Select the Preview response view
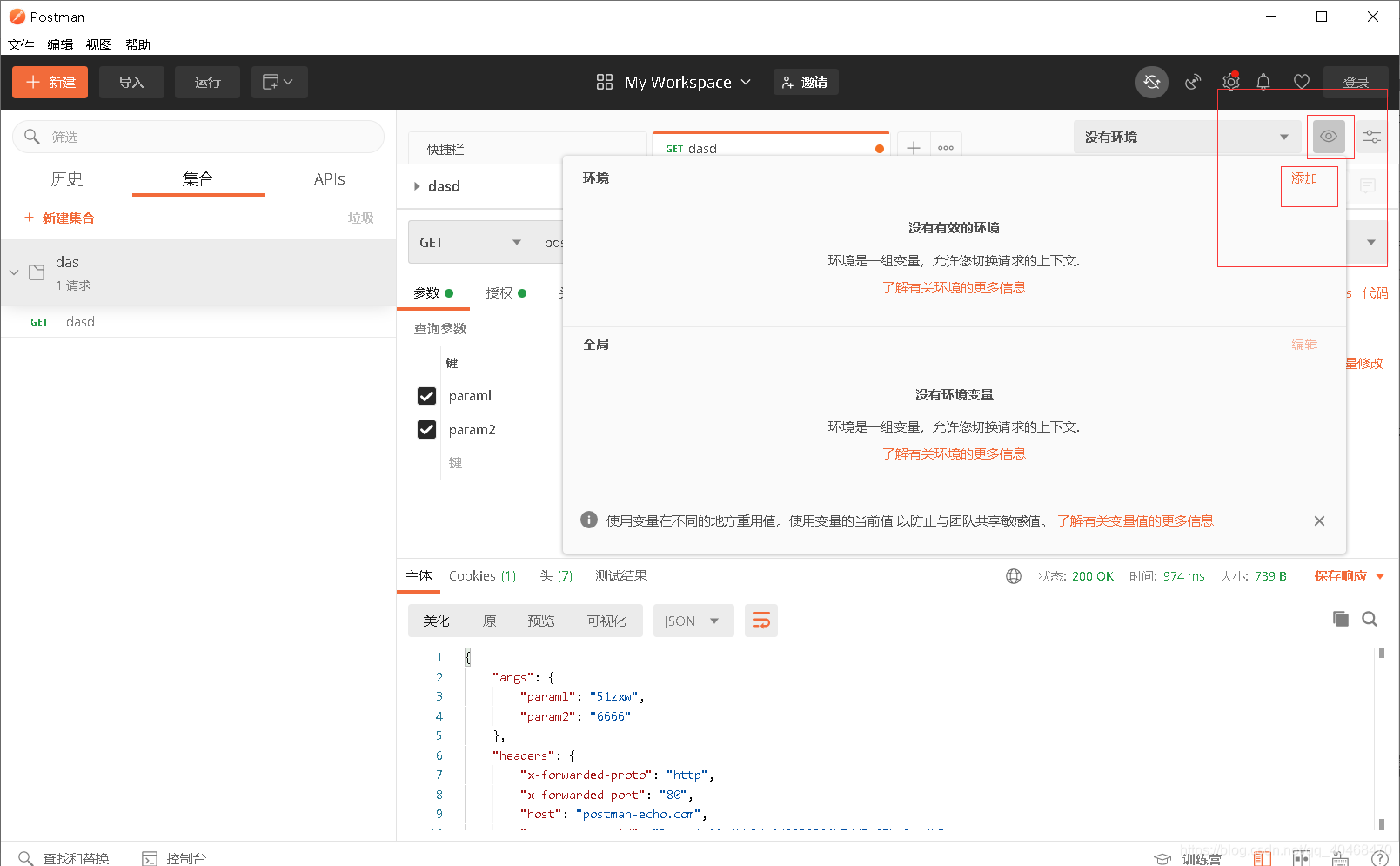Screen dimensions: 1400x866 pos(540,621)
